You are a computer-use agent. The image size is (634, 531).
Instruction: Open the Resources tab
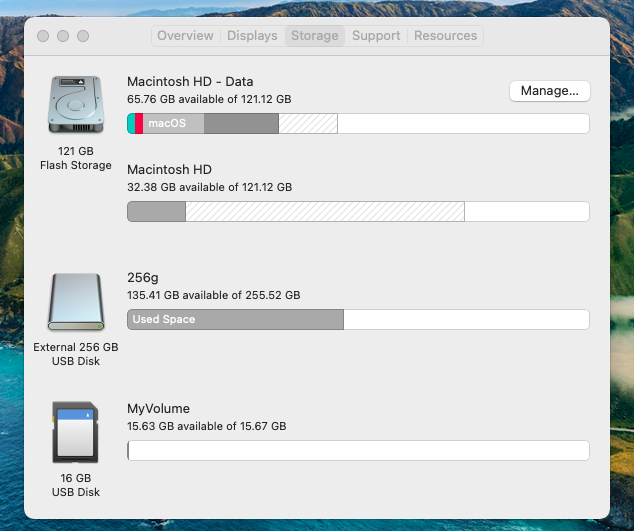446,36
